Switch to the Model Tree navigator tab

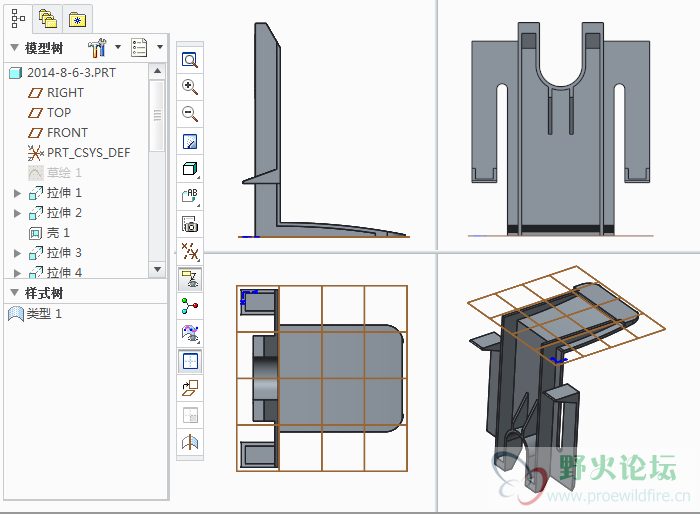pyautogui.click(x=18, y=19)
